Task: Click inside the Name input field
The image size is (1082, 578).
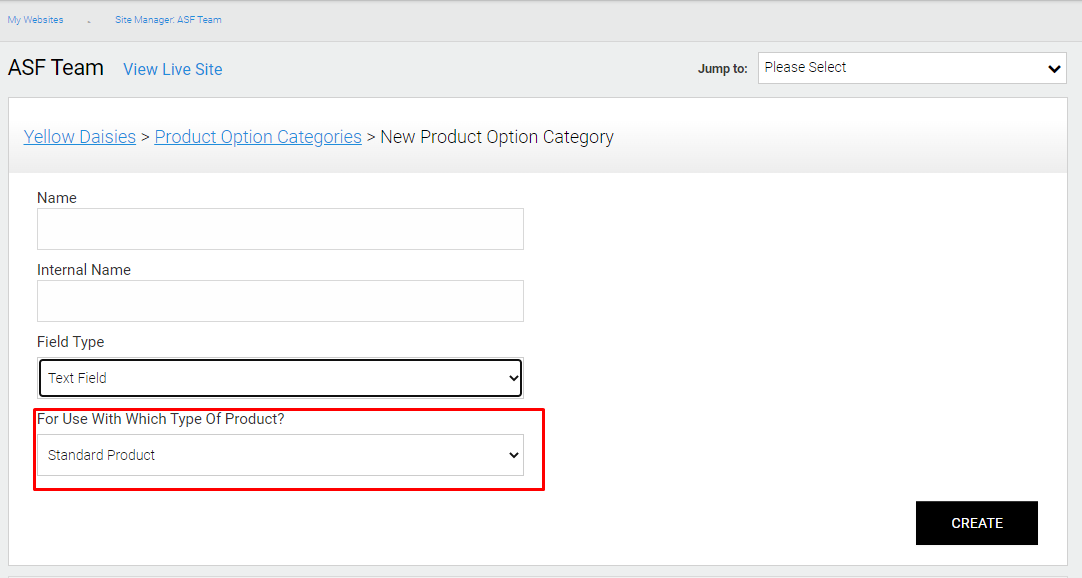Action: click(280, 229)
